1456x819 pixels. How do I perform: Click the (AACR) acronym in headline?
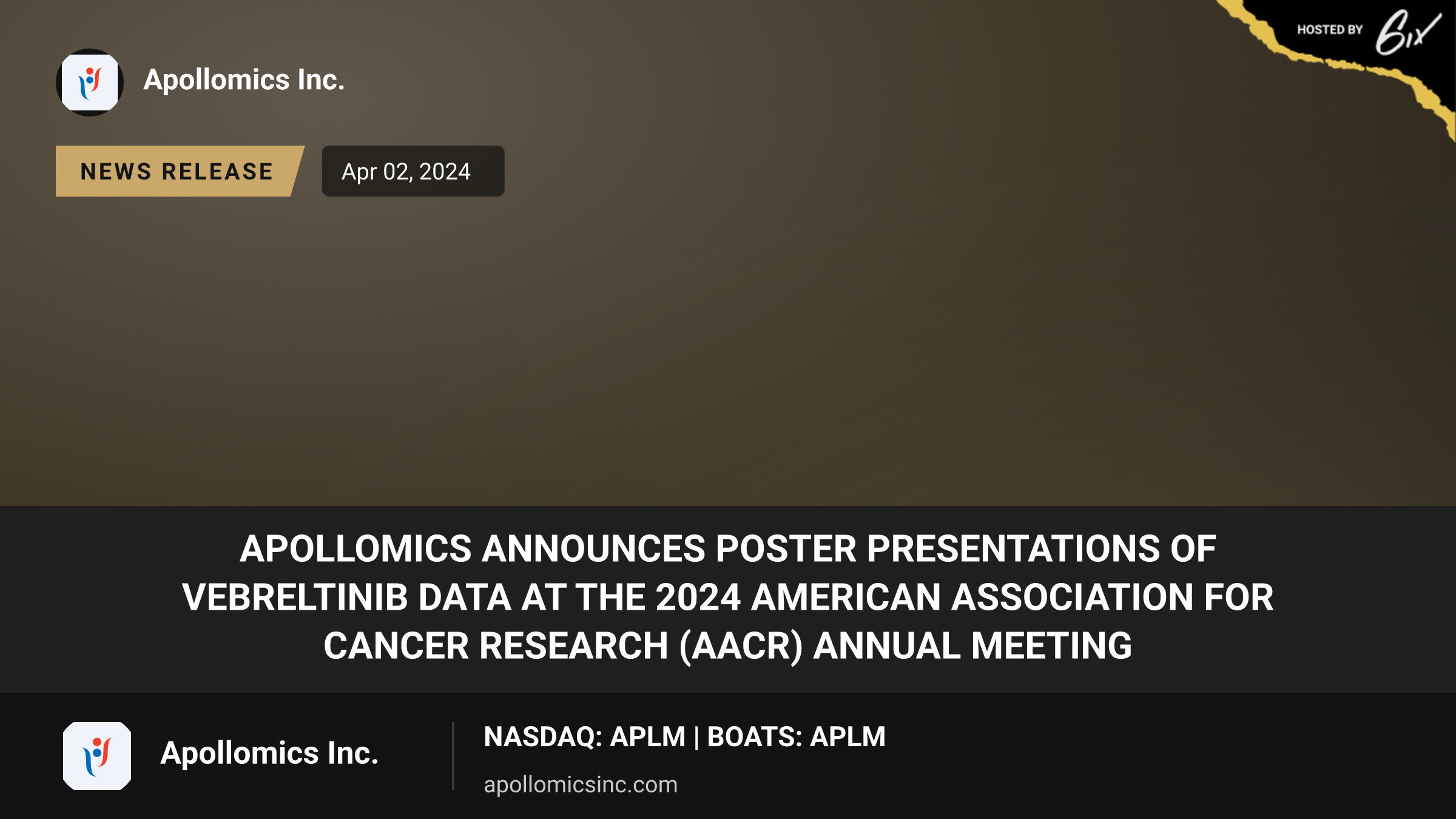(x=741, y=647)
